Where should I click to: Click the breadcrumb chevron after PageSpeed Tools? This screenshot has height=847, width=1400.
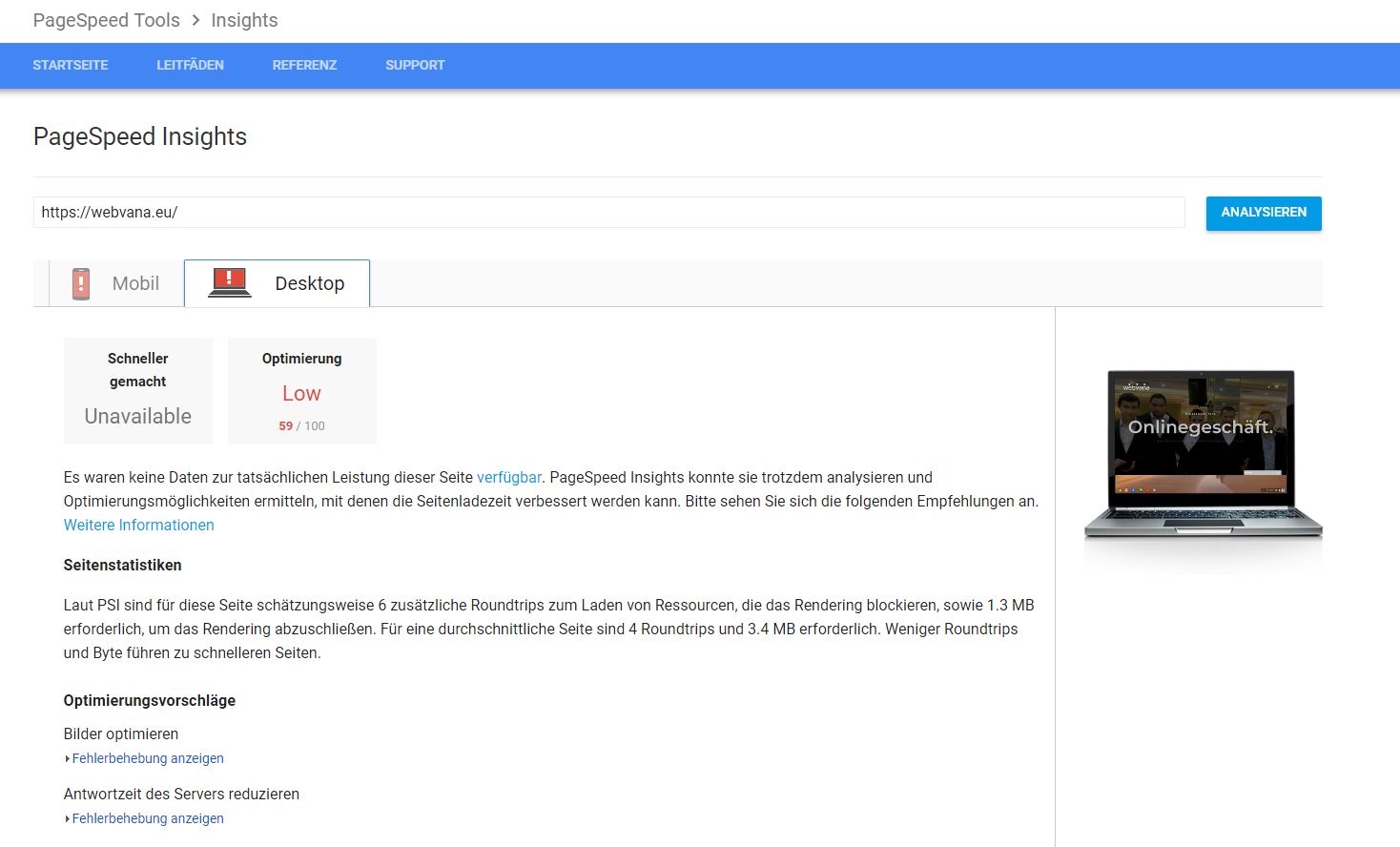pyautogui.click(x=196, y=20)
